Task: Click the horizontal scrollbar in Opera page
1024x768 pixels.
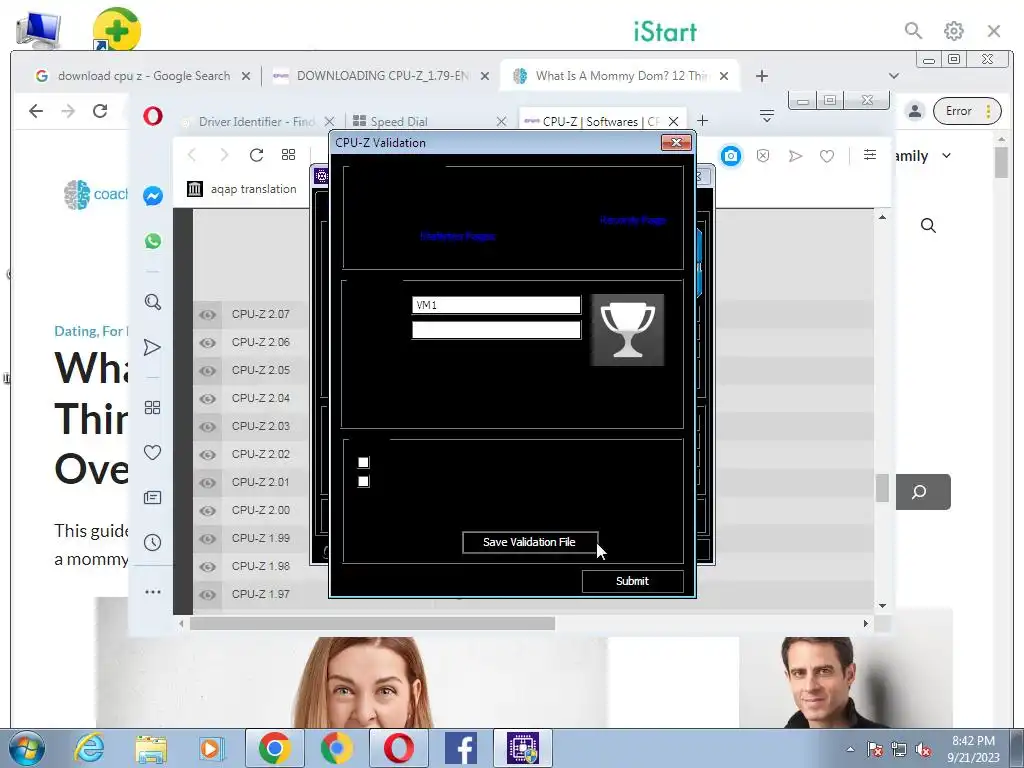Action: (x=372, y=624)
